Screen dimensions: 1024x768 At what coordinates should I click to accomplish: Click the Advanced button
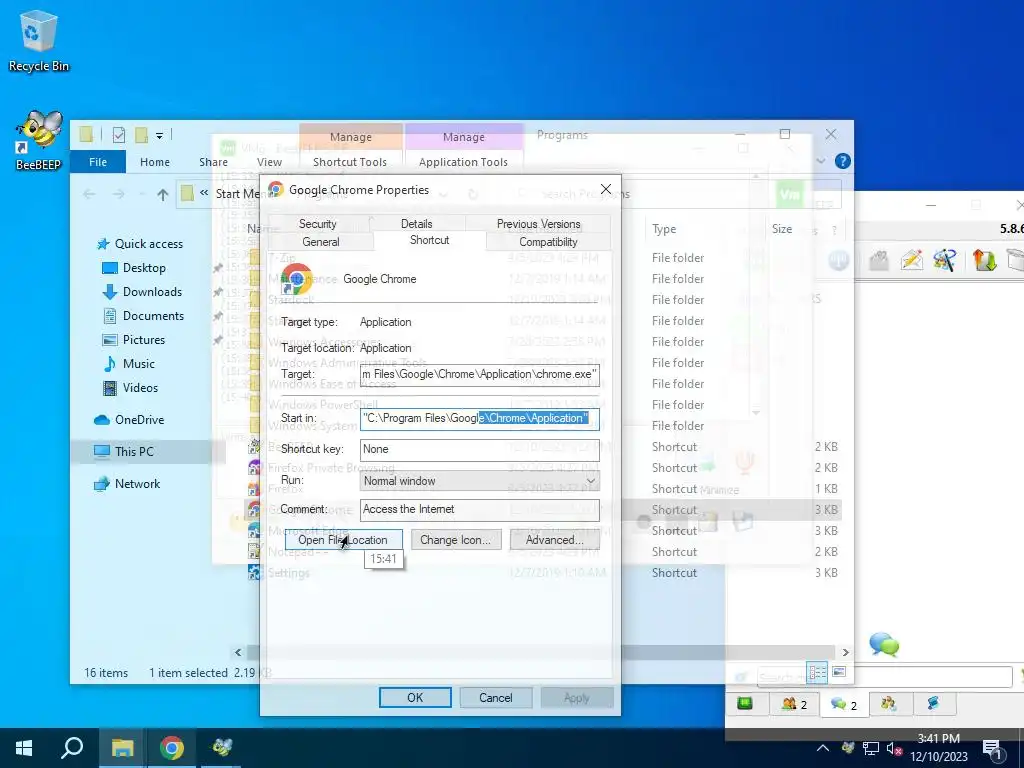coord(554,540)
